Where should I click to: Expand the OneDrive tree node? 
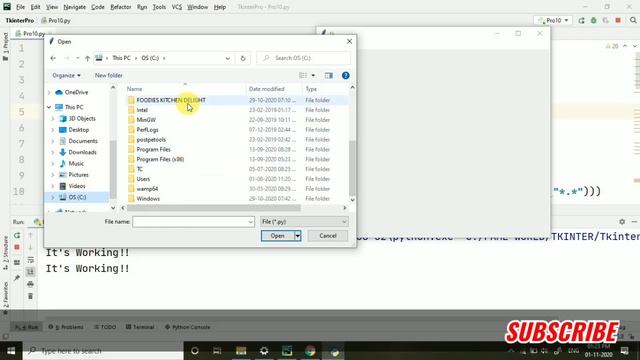[49, 92]
